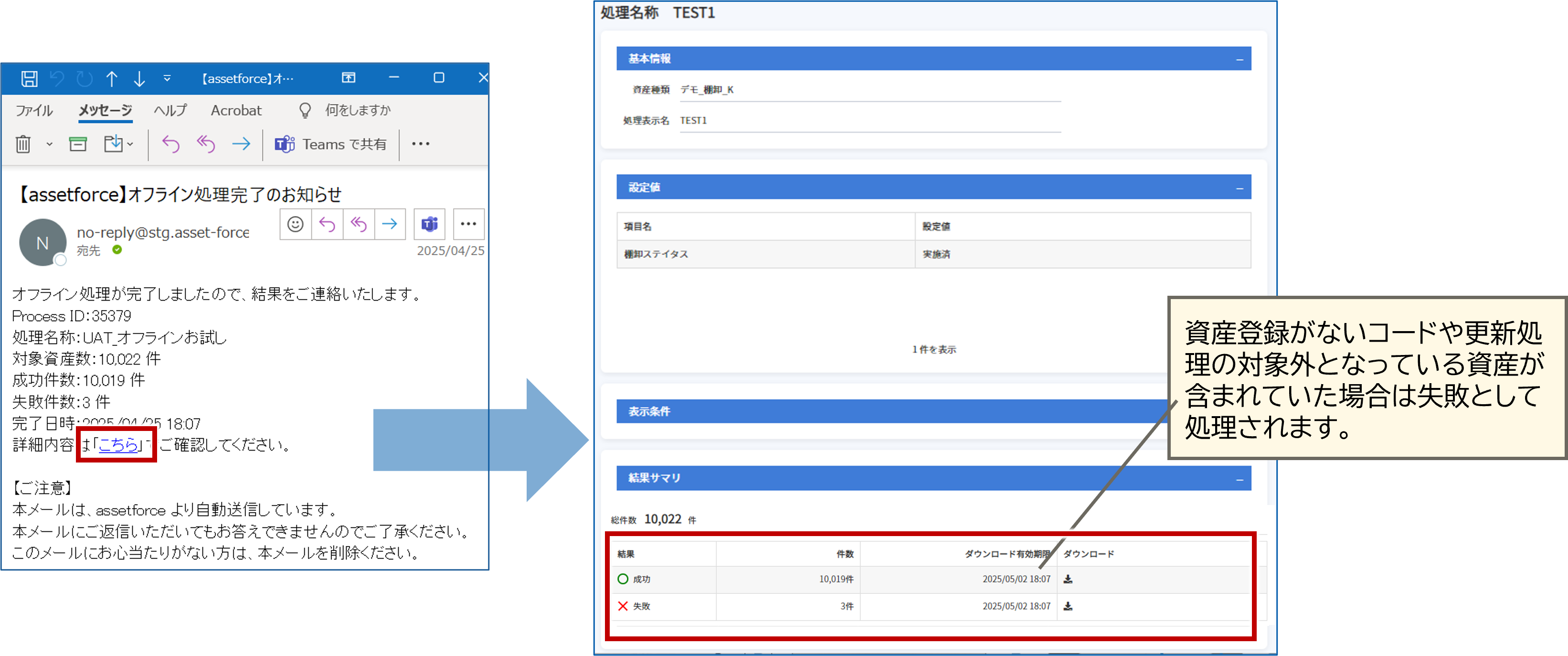Viewport: 1568px width, 656px height.
Task: Collapse the 基本情報 section
Action: click(1240, 60)
